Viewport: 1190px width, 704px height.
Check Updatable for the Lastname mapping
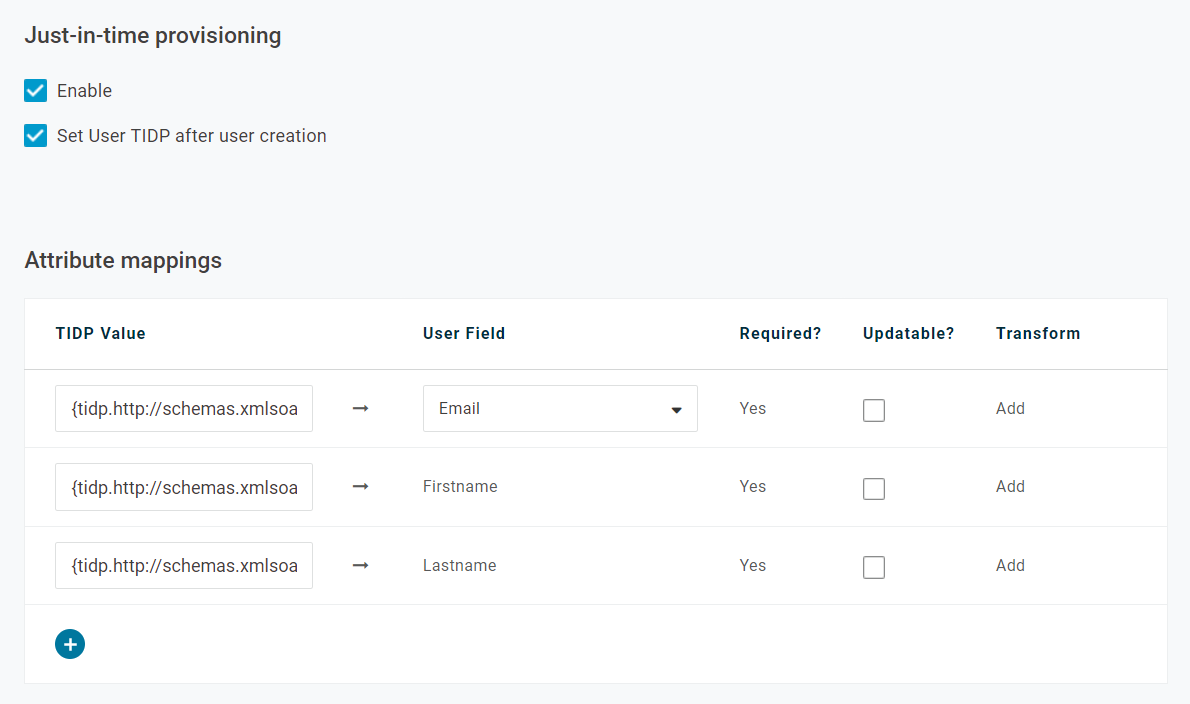click(874, 567)
